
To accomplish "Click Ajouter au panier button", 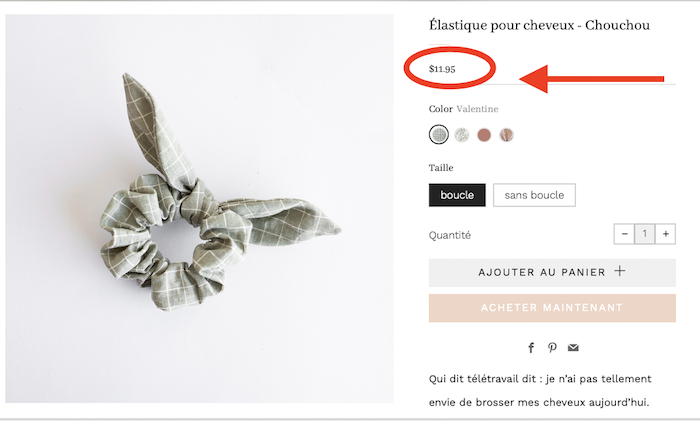I will click(552, 272).
